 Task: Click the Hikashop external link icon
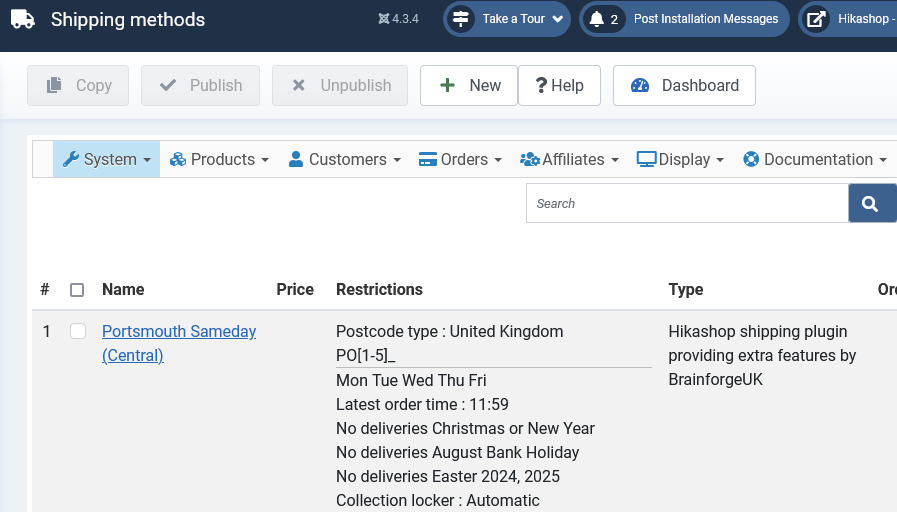click(816, 19)
